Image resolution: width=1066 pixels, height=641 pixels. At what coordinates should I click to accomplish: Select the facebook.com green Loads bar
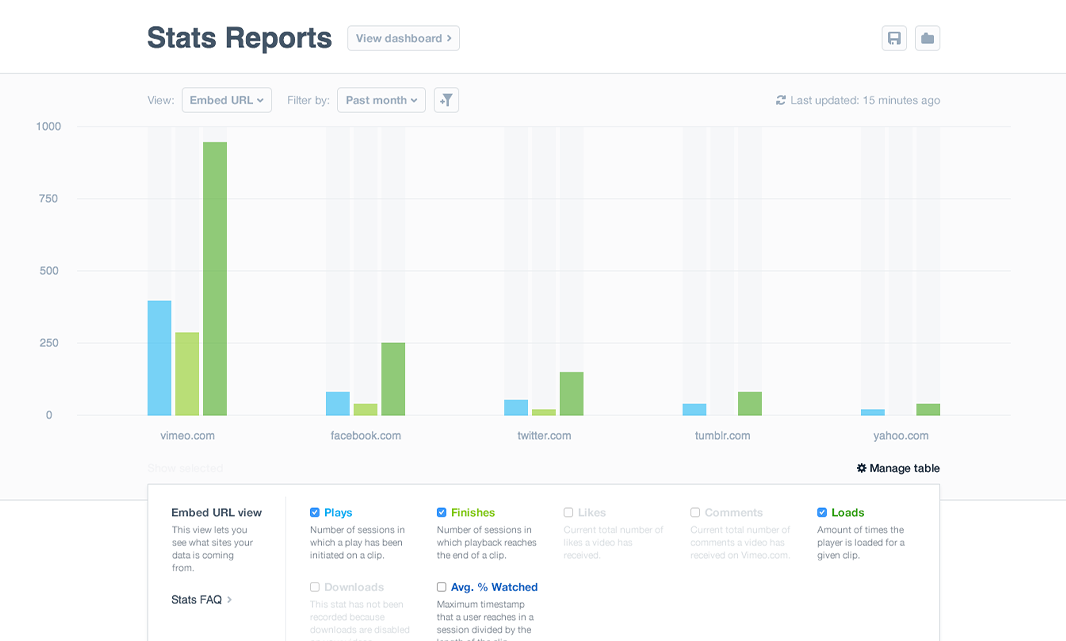(x=393, y=380)
